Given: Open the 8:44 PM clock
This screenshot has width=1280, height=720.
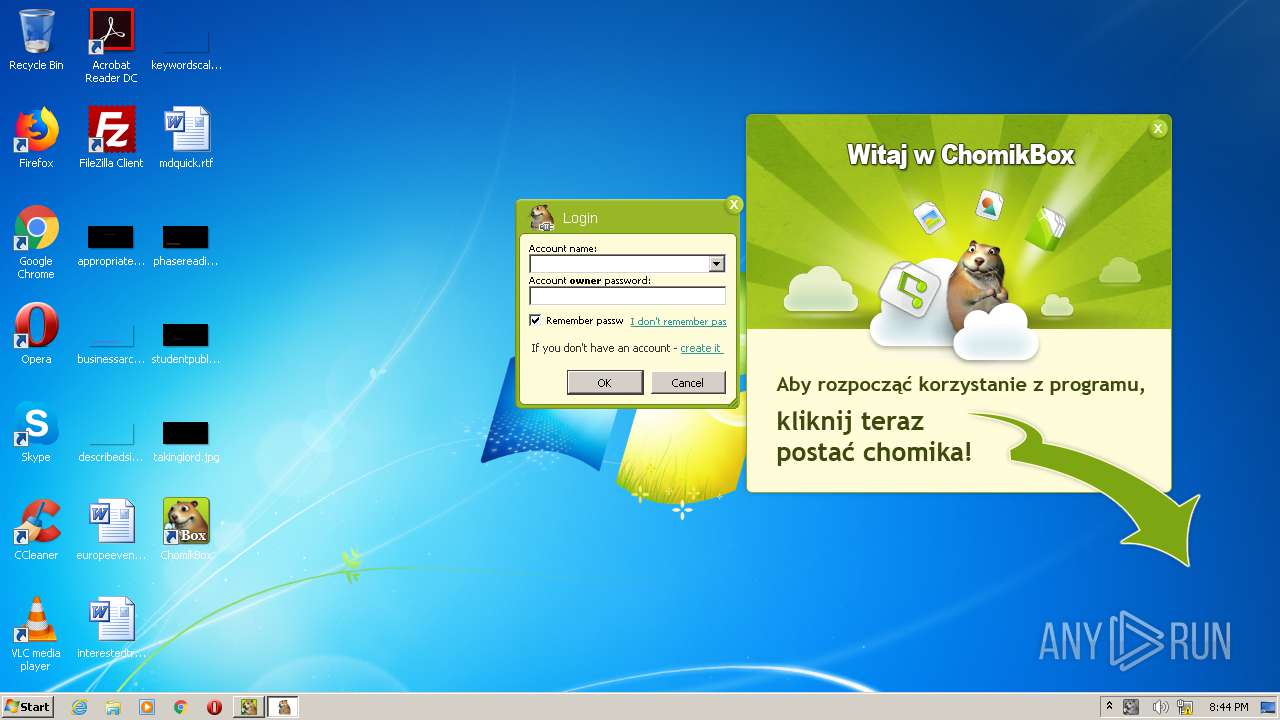Looking at the screenshot, I should click(1228, 707).
